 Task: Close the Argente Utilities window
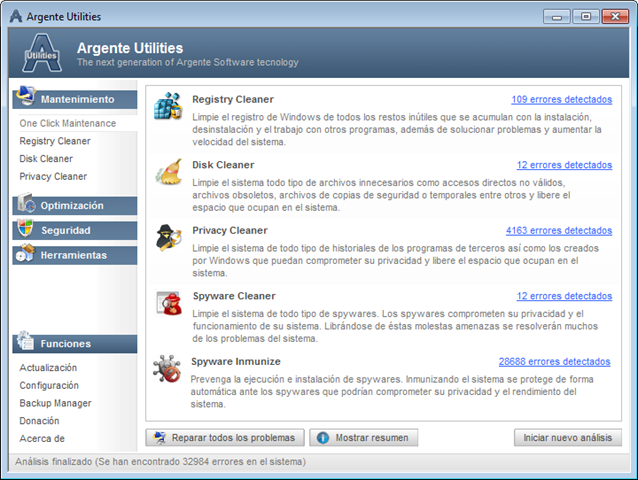point(615,17)
